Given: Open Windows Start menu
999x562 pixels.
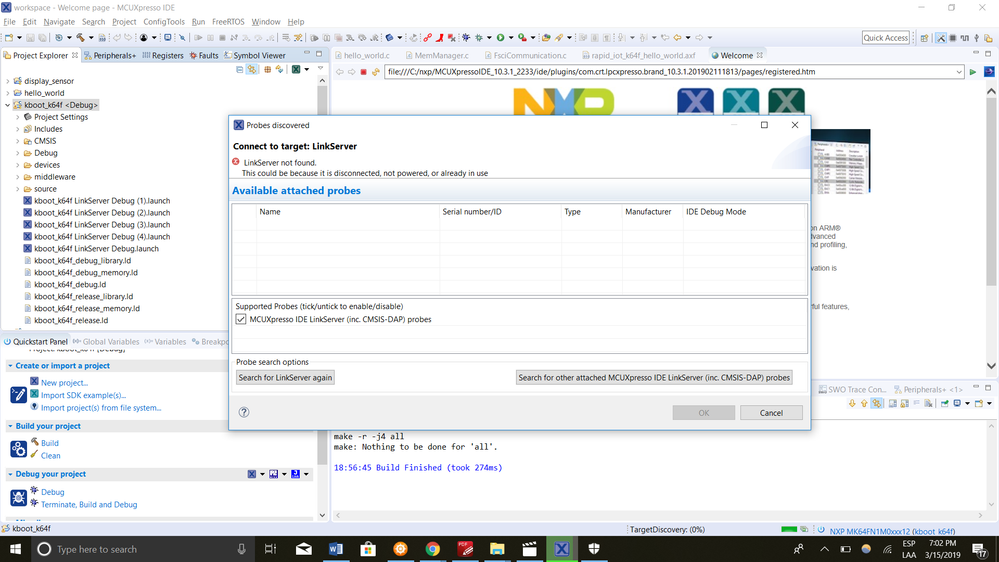Looking at the screenshot, I should pyautogui.click(x=15, y=549).
